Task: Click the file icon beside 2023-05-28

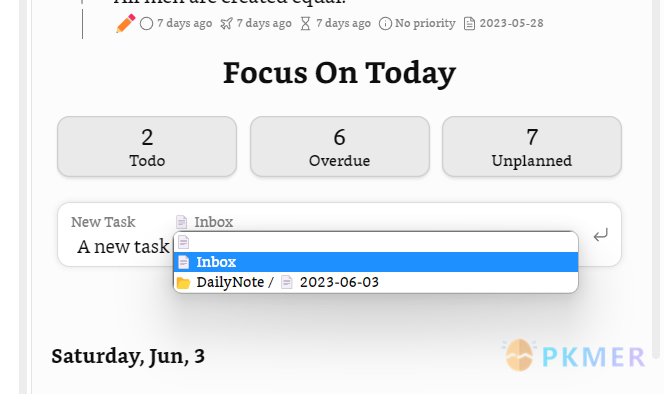Action: [469, 24]
